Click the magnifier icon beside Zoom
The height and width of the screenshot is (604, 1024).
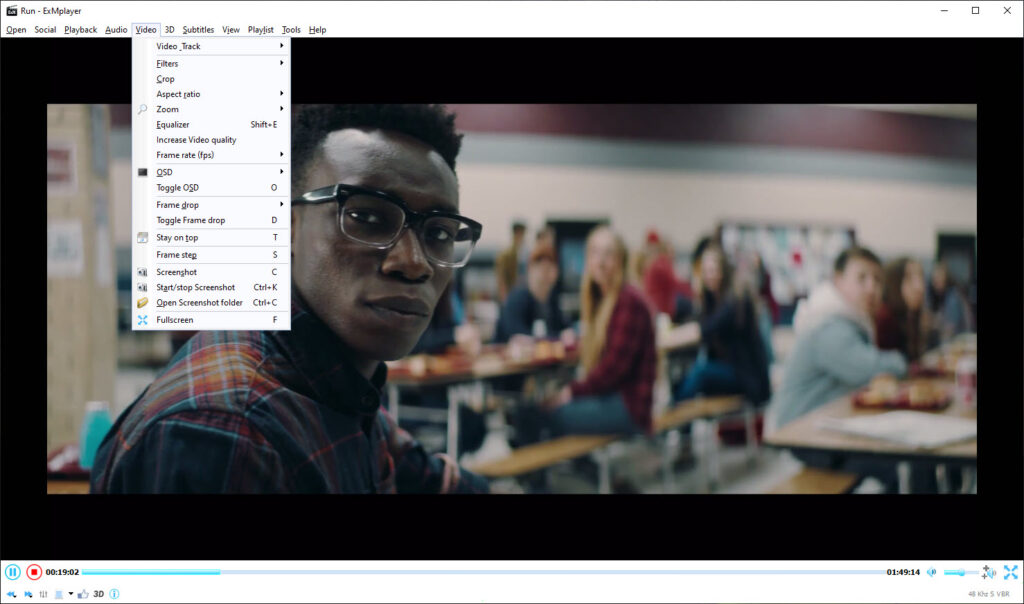click(142, 109)
